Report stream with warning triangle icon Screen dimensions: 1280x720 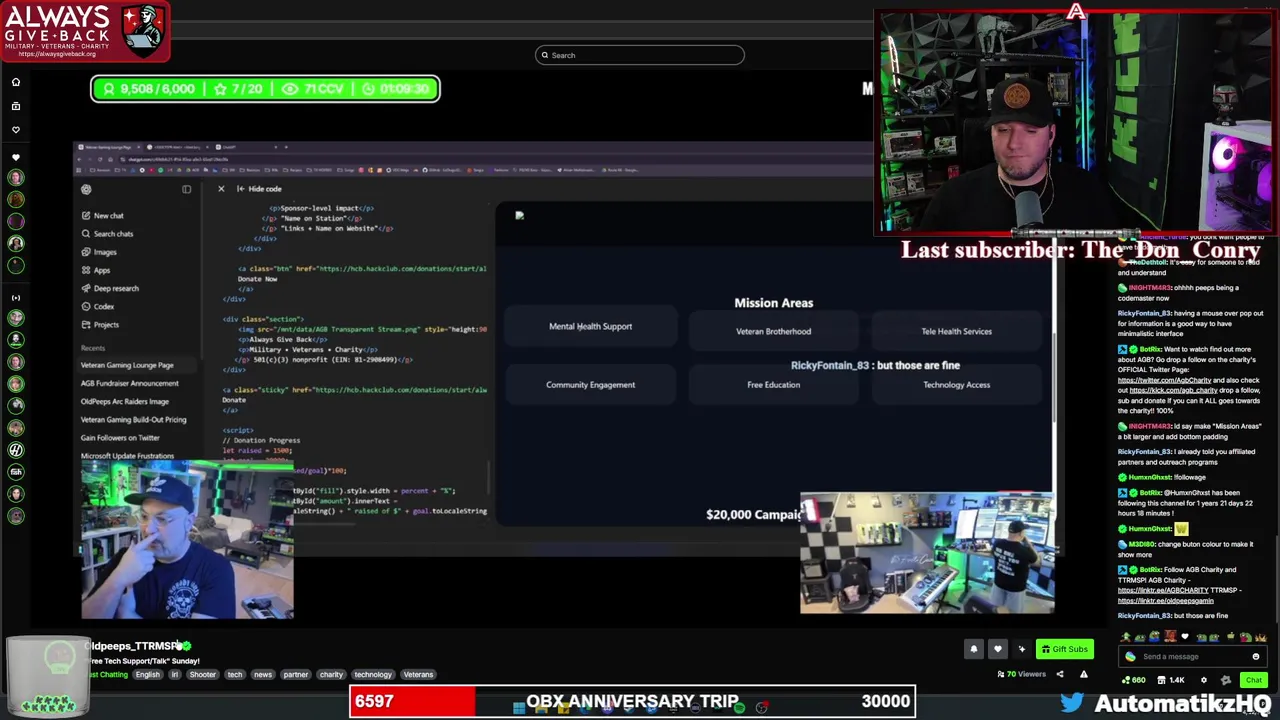pyautogui.click(x=1083, y=674)
